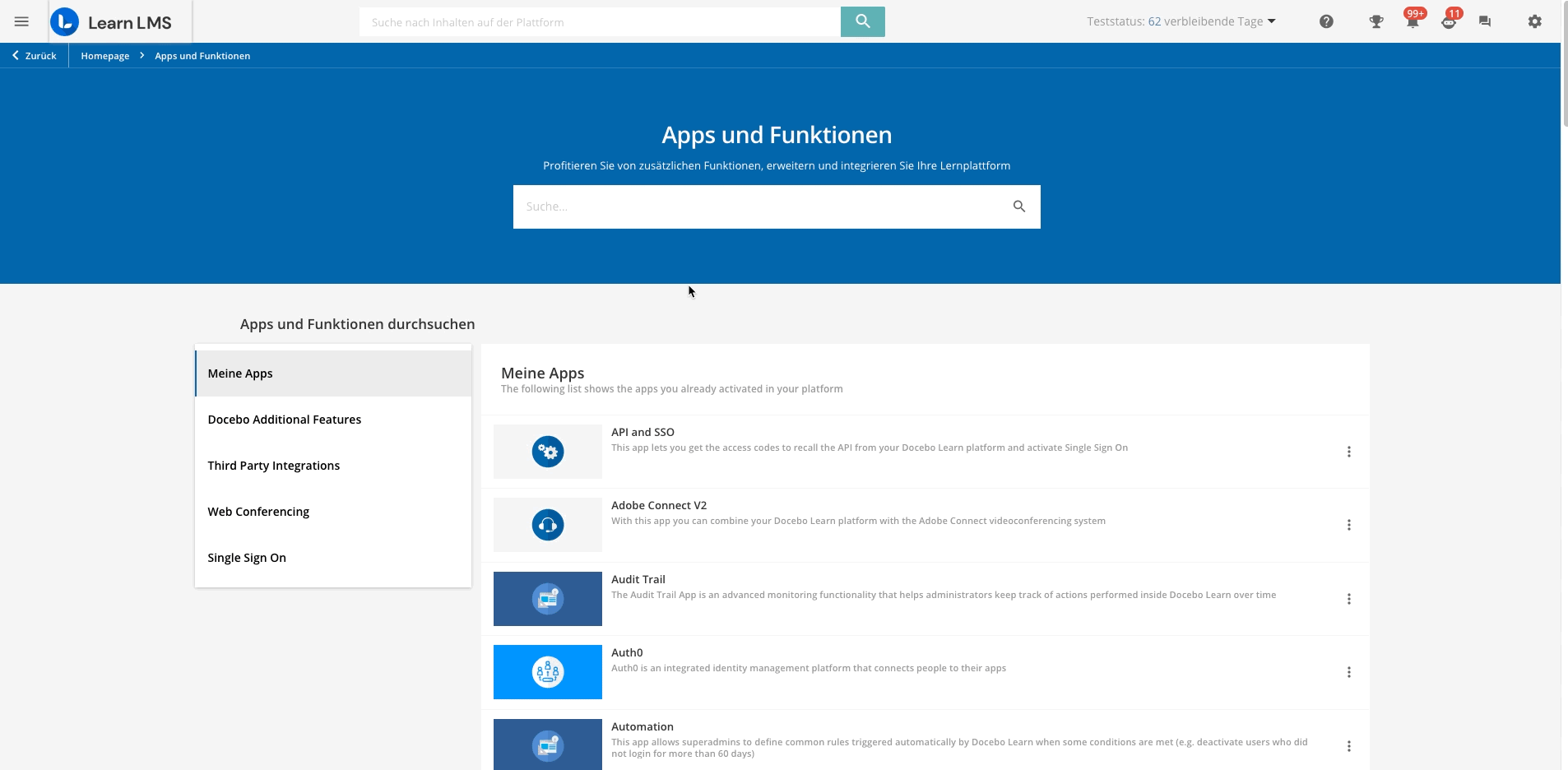Click the Automation title

click(x=643, y=726)
